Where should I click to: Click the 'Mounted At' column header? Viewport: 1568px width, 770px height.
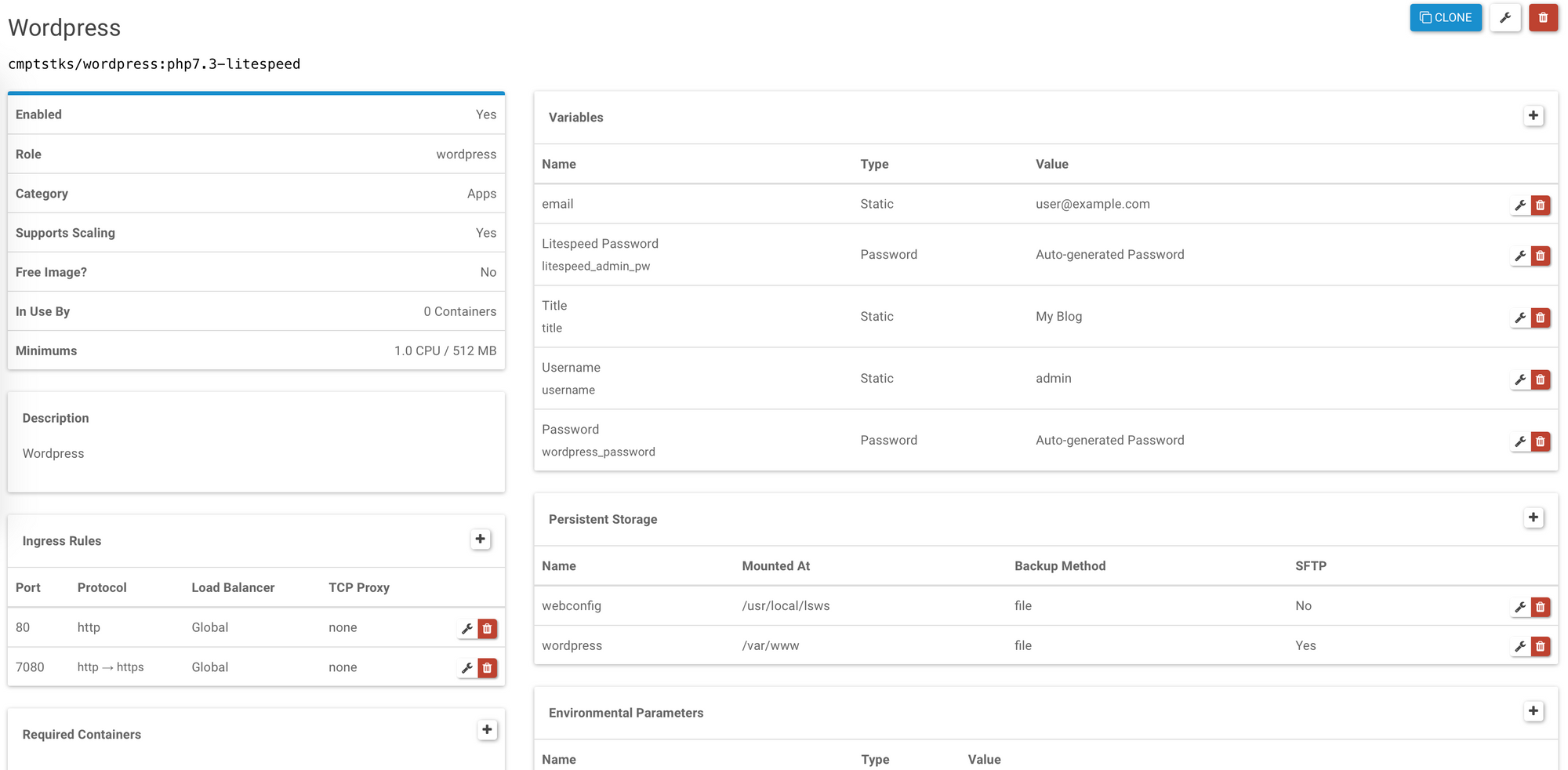pyautogui.click(x=776, y=565)
